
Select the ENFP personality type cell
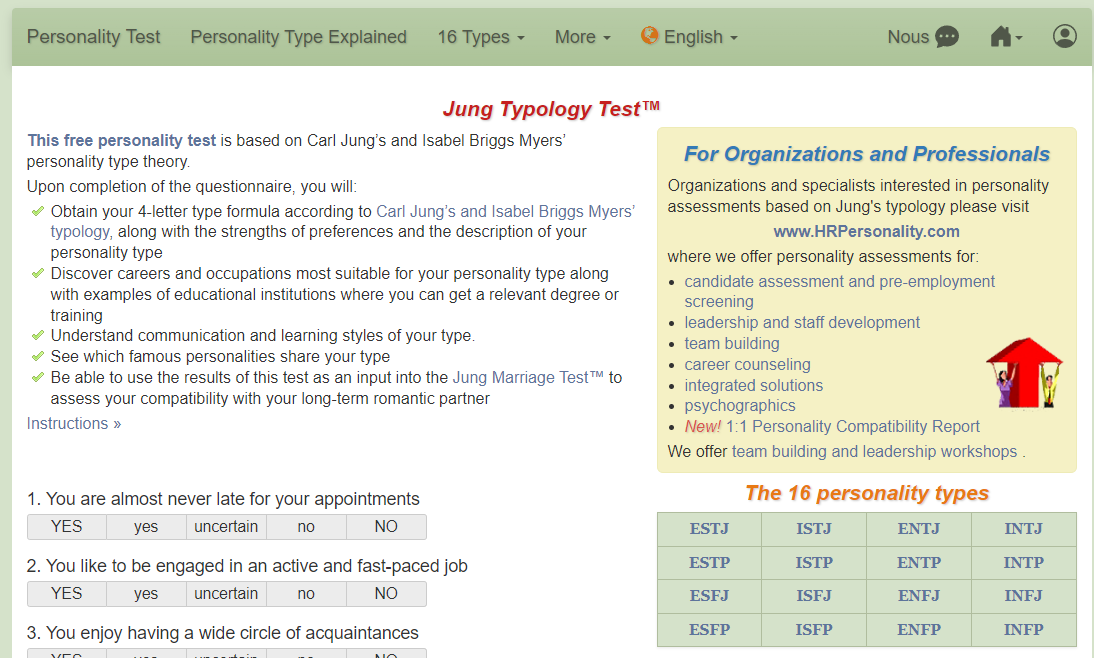[919, 629]
